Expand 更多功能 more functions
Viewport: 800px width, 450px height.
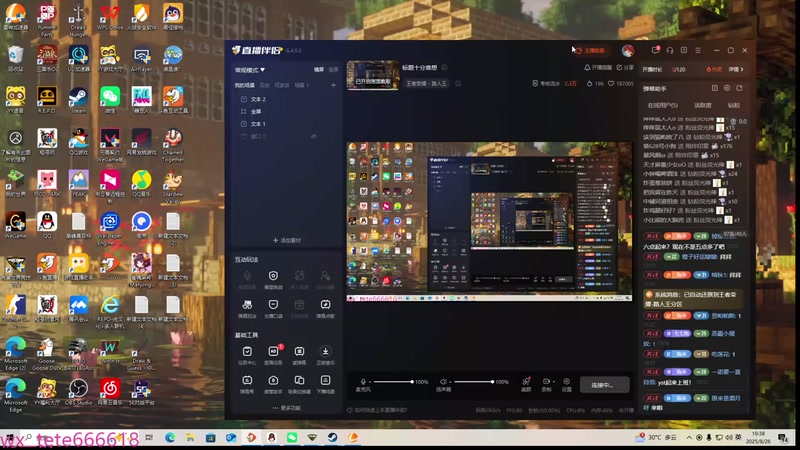(287, 408)
